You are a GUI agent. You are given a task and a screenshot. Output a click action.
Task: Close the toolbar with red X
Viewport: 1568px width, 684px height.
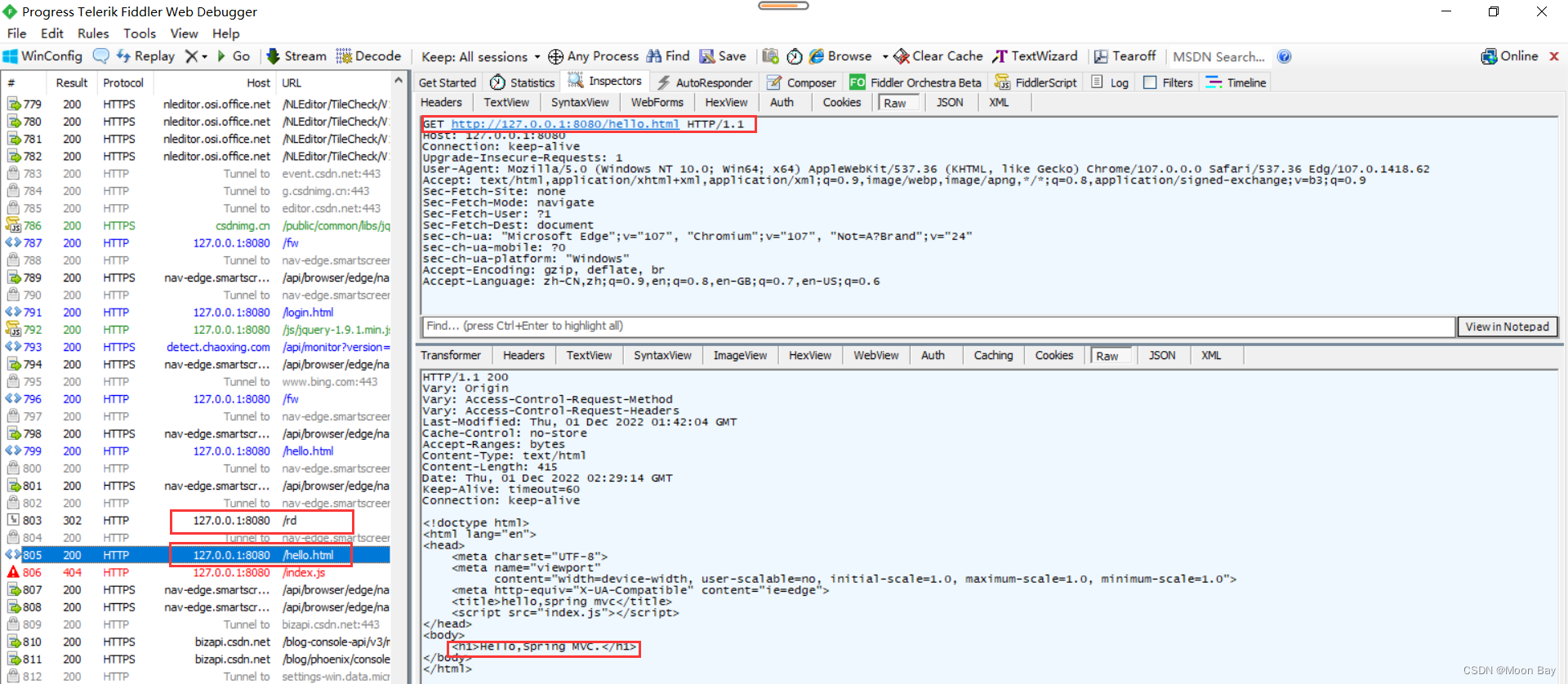(1554, 56)
